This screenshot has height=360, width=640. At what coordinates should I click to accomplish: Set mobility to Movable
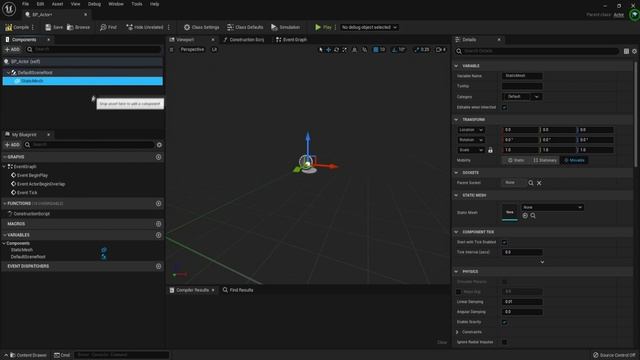click(574, 160)
